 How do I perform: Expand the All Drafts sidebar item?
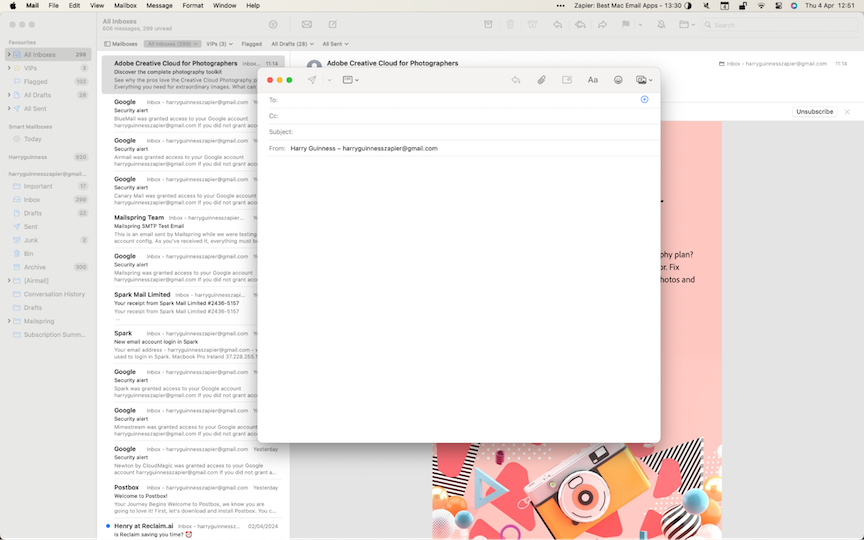9,95
